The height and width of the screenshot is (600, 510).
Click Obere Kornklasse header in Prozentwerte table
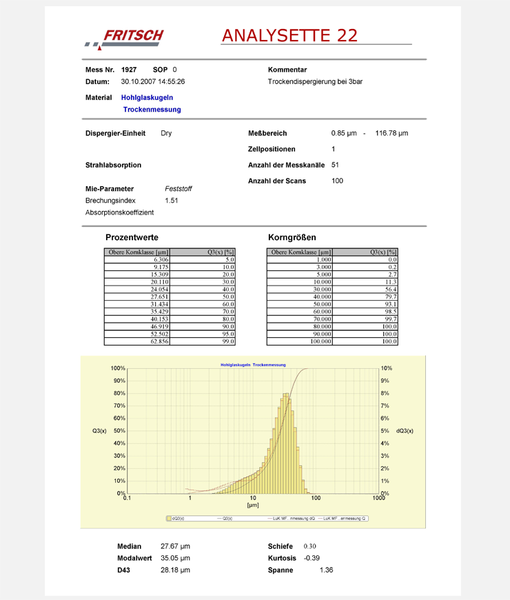coord(137,252)
